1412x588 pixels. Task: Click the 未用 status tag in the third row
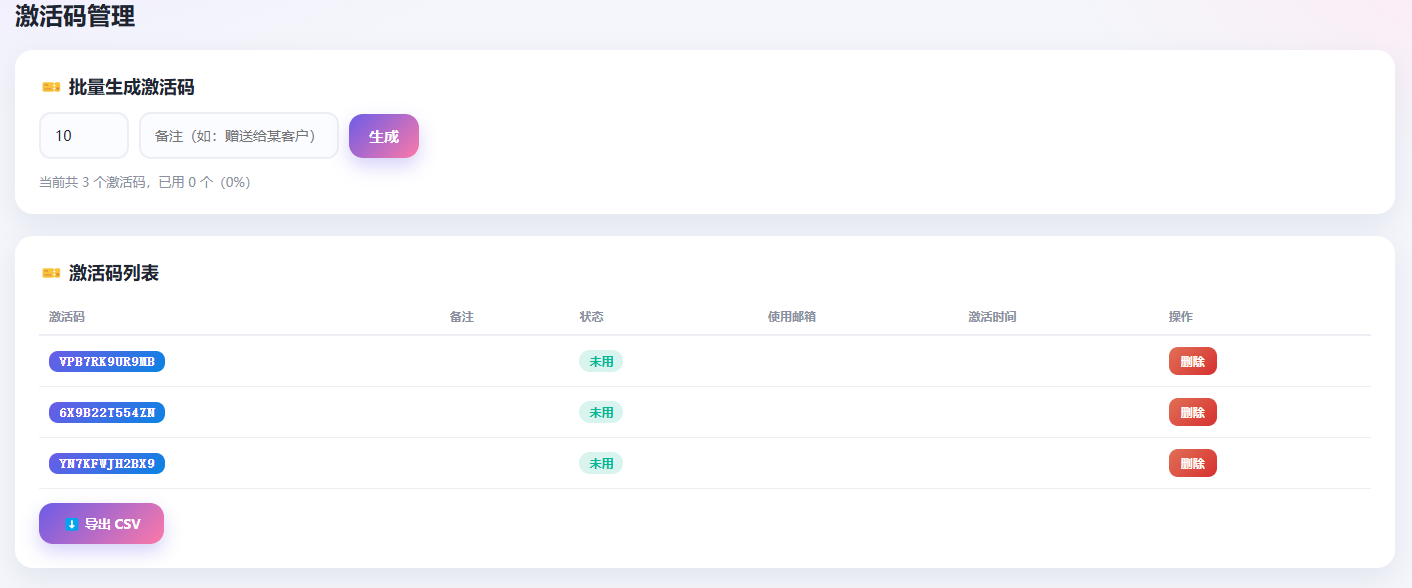[601, 463]
